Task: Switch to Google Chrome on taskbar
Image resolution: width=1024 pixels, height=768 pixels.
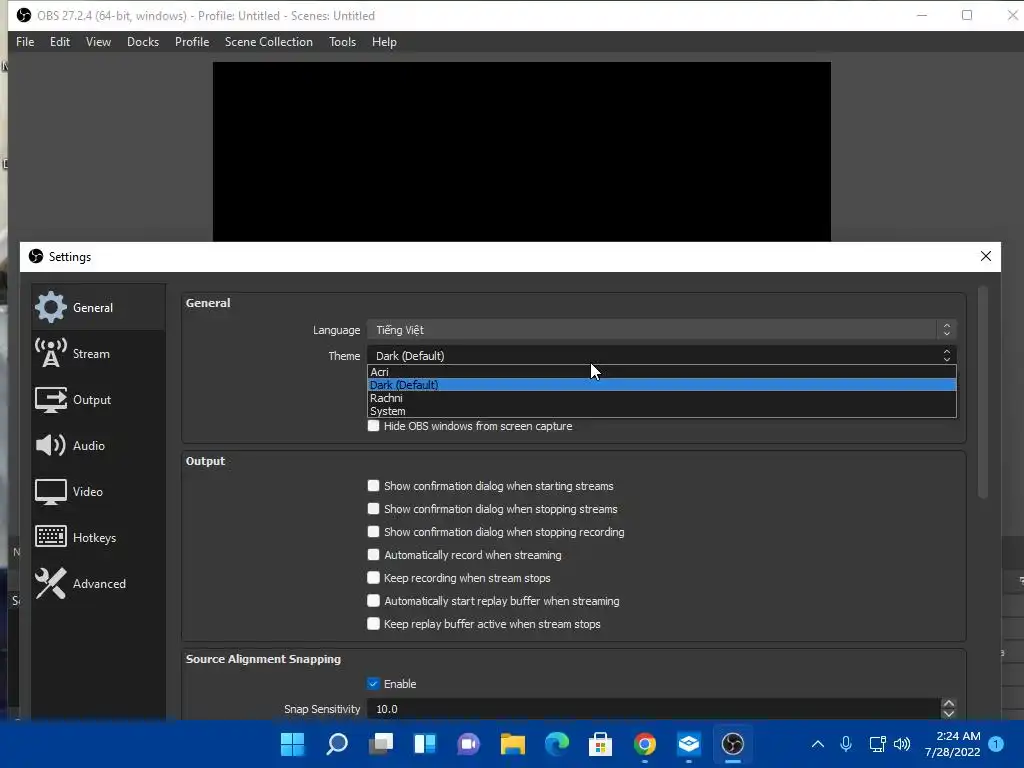Action: click(645, 744)
